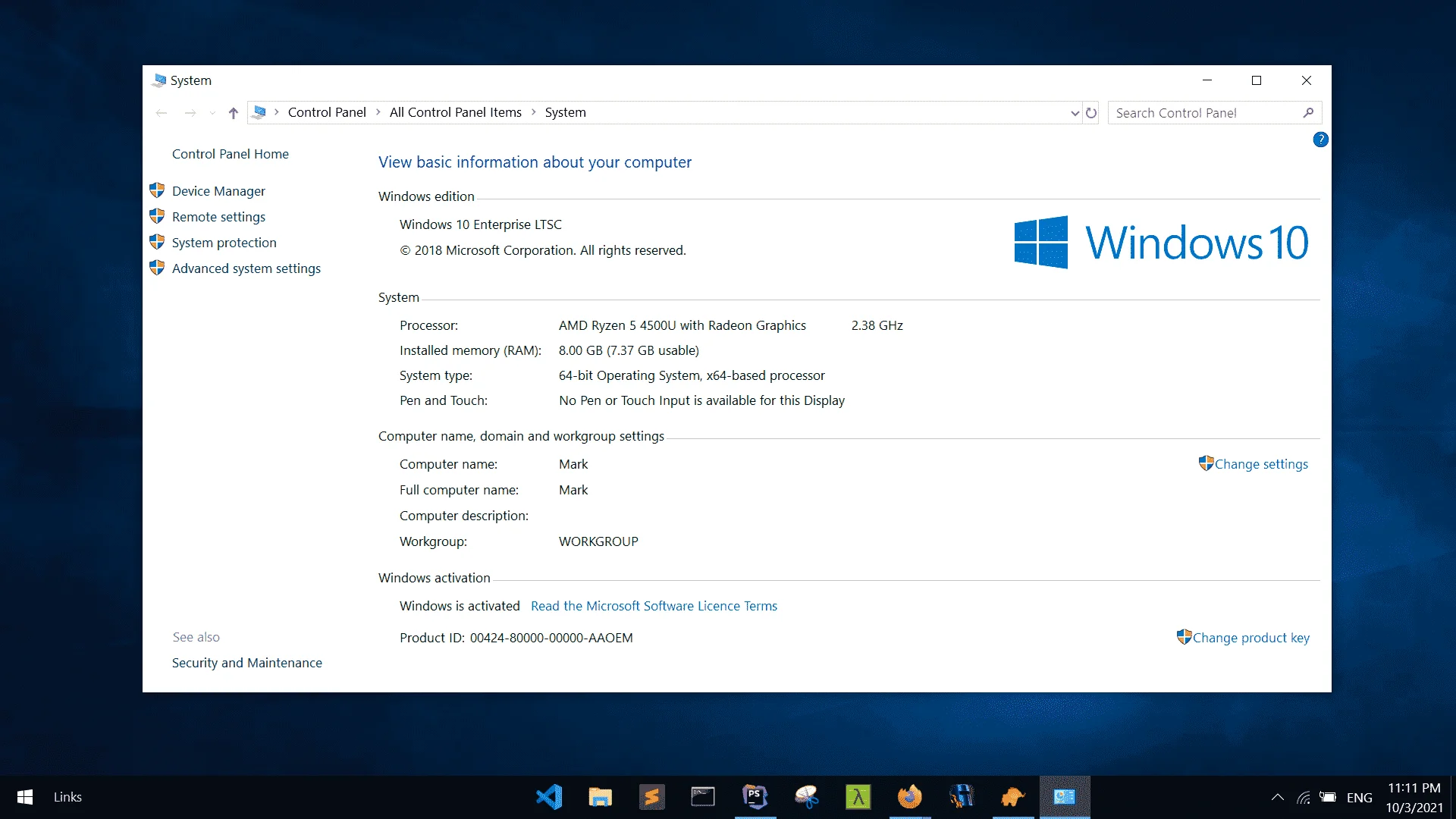Switch the ENG input language
The height and width of the screenshot is (819, 1456).
pyautogui.click(x=1360, y=798)
